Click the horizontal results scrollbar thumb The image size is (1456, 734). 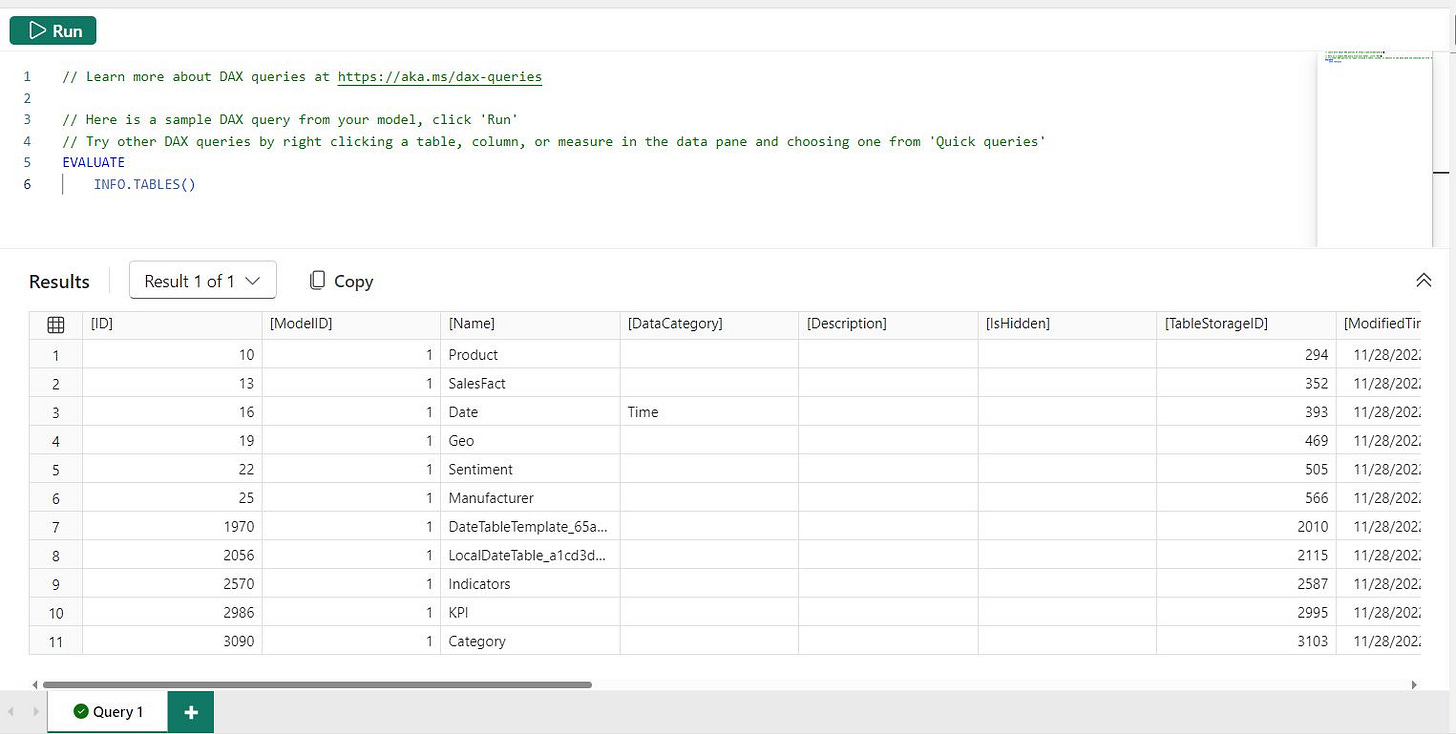[x=317, y=685]
